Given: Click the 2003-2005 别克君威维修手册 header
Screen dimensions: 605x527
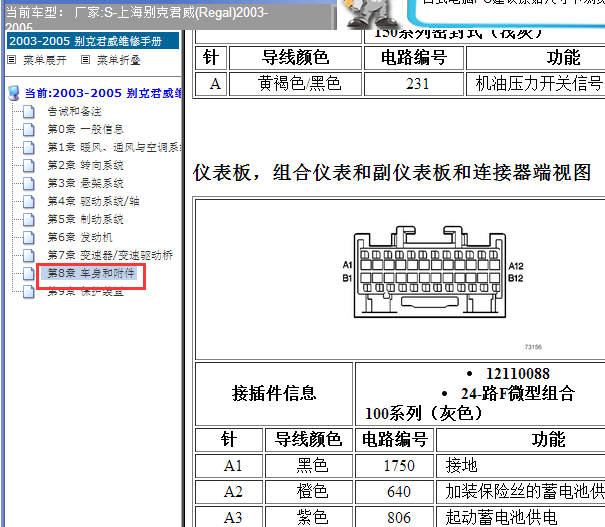Looking at the screenshot, I should tap(93, 41).
